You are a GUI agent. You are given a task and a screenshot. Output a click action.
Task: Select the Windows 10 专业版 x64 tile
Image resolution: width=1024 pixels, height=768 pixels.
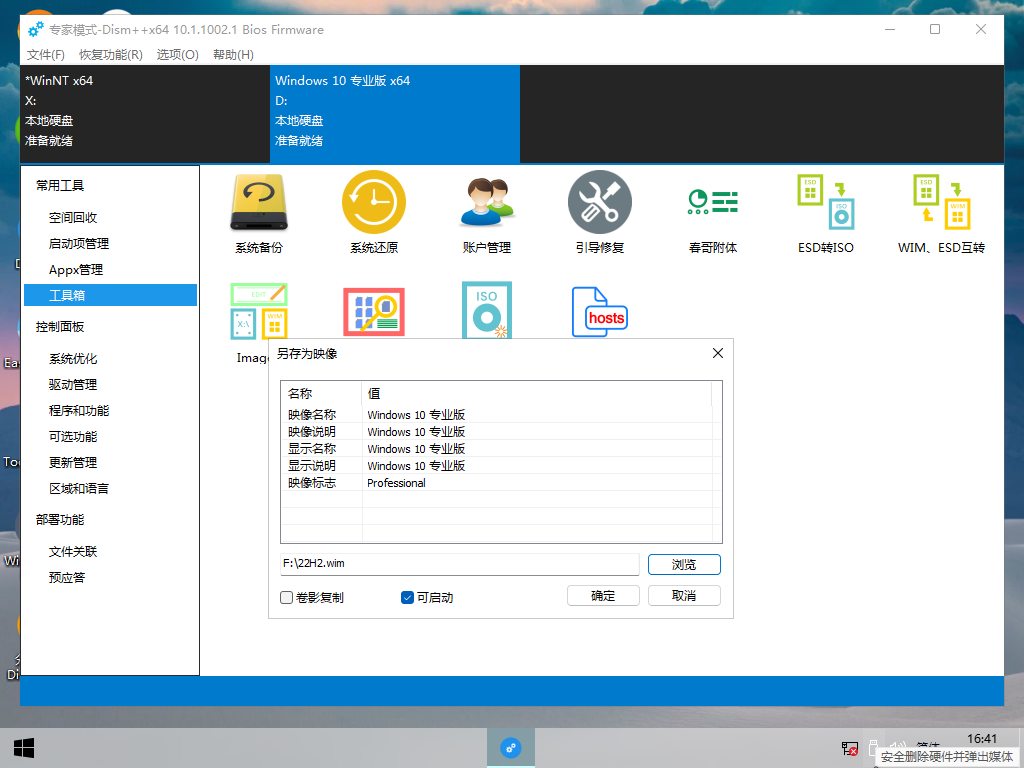(395, 114)
